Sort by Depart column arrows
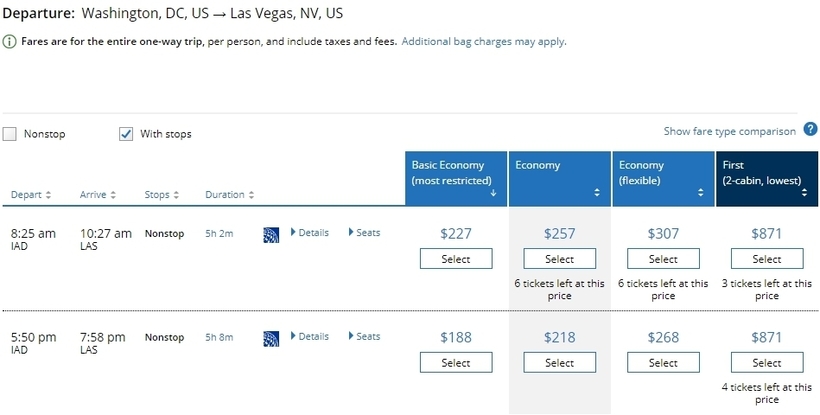Image resolution: width=820 pixels, height=415 pixels. coord(49,195)
